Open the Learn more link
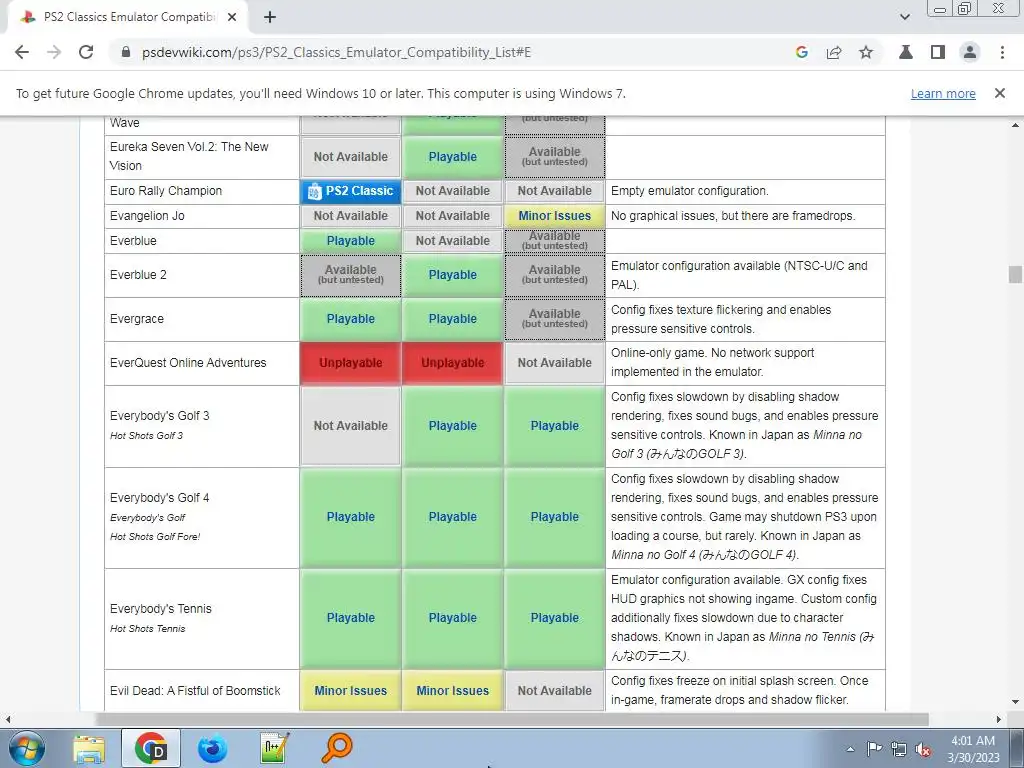 tap(943, 93)
